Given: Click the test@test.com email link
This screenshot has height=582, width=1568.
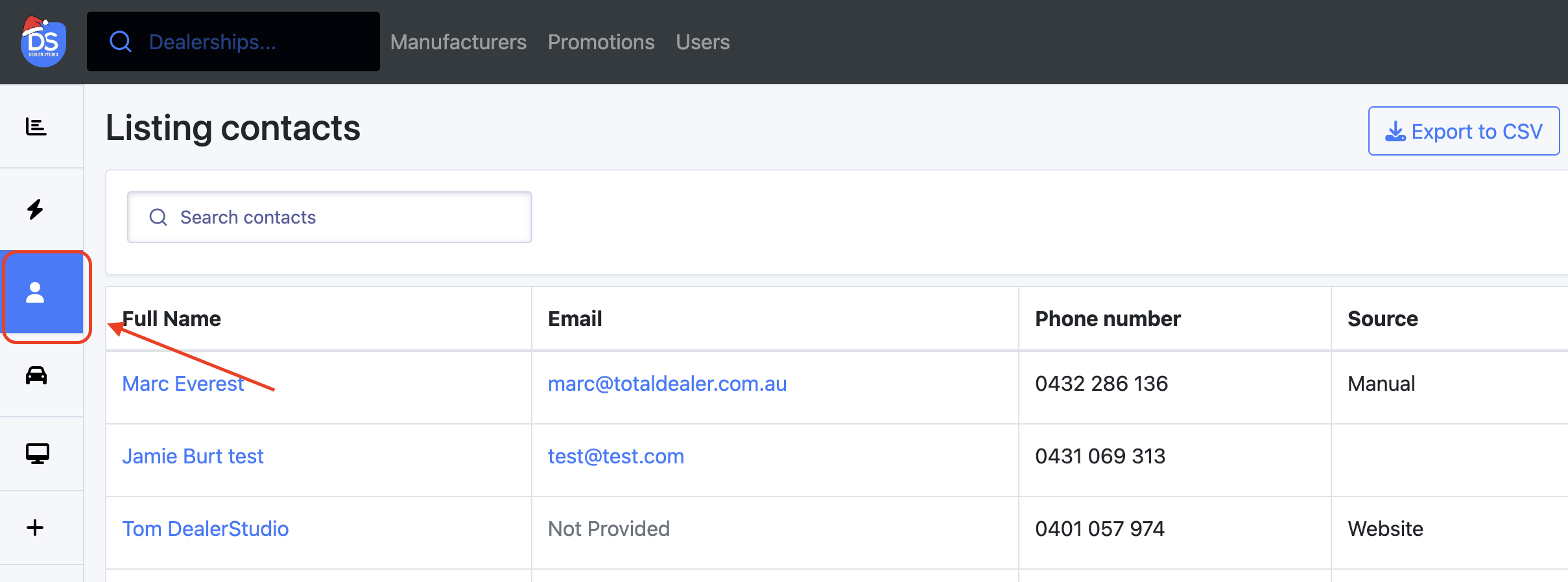Looking at the screenshot, I should 615,456.
